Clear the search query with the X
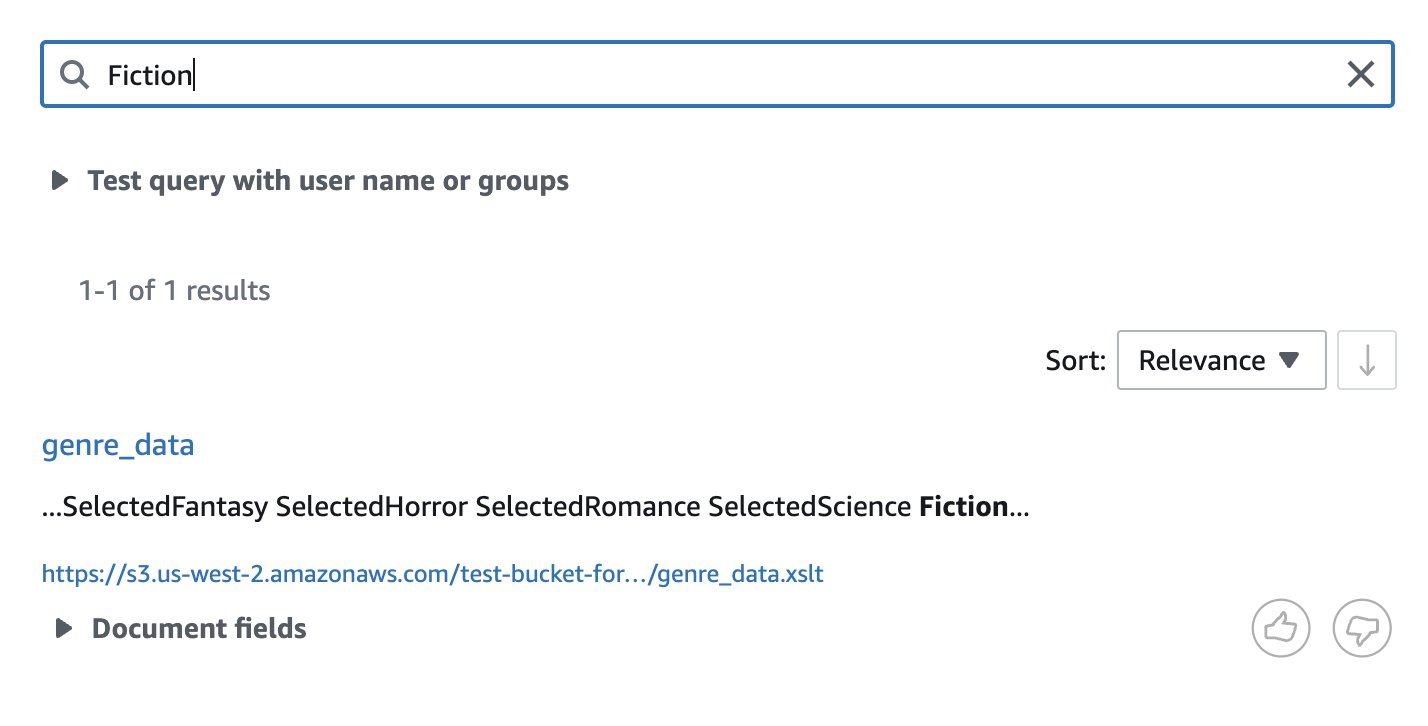Viewport: 1428px width, 726px height. [x=1360, y=74]
